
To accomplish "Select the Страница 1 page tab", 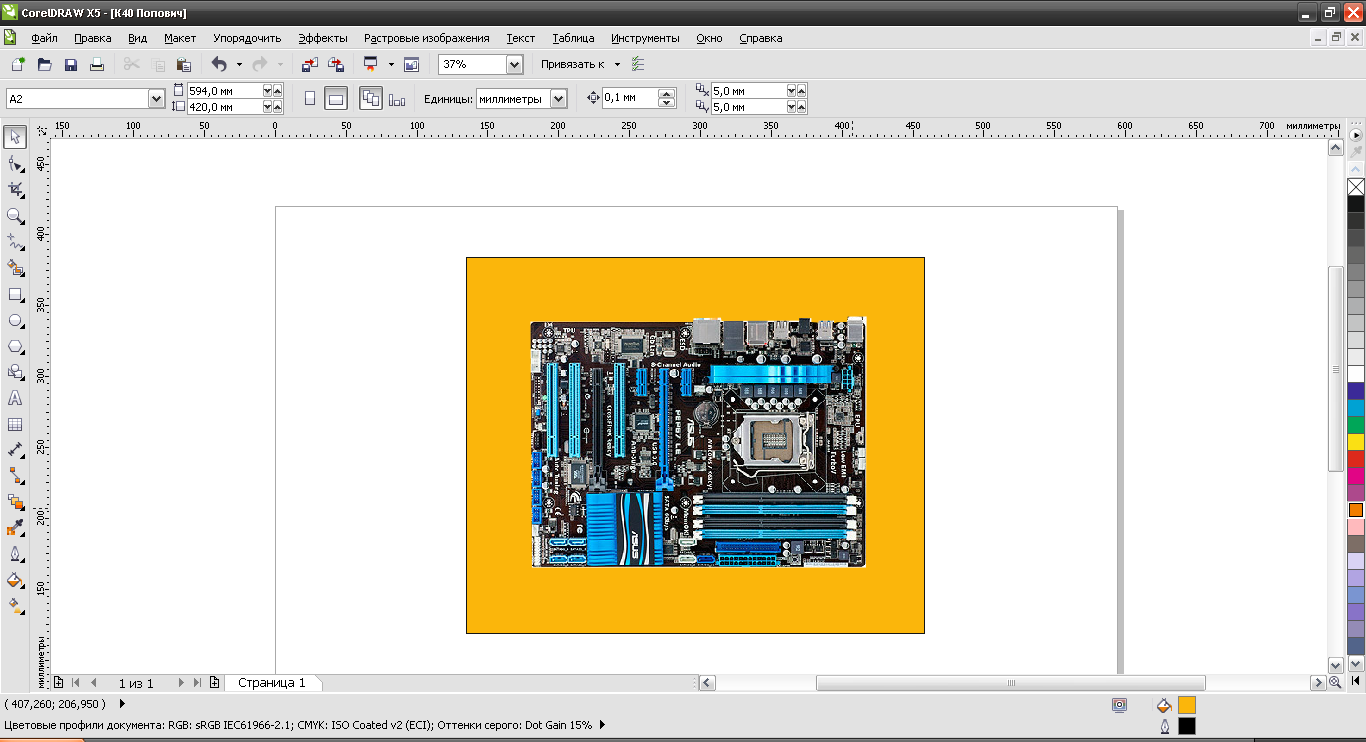I will (x=271, y=683).
